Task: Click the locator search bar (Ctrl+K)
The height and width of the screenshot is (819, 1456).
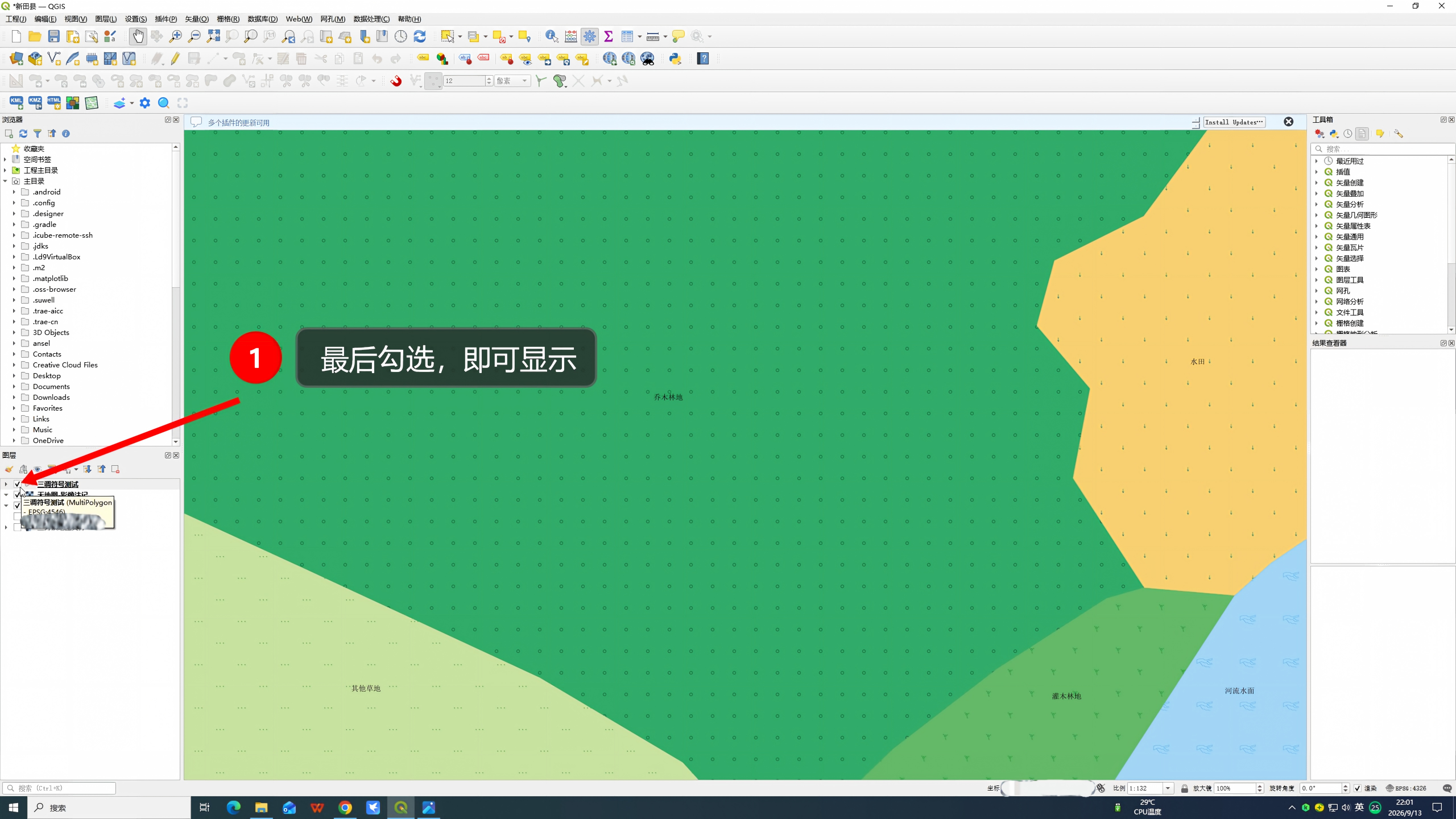Action: (59, 788)
